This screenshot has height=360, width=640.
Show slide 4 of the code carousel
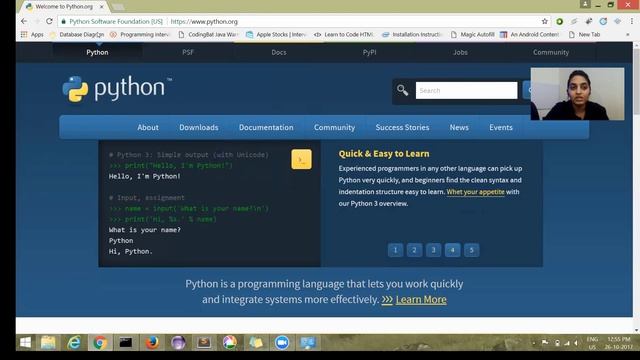click(x=452, y=250)
